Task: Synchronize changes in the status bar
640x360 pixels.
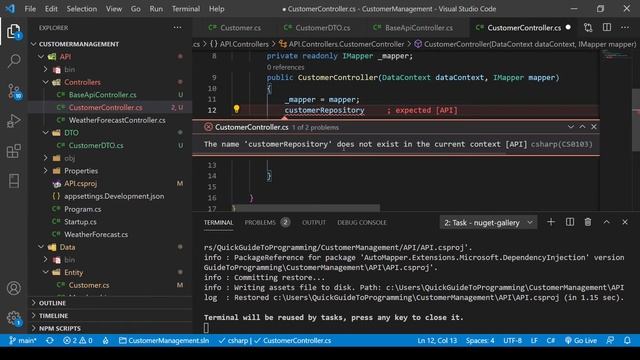Action: tap(50, 340)
